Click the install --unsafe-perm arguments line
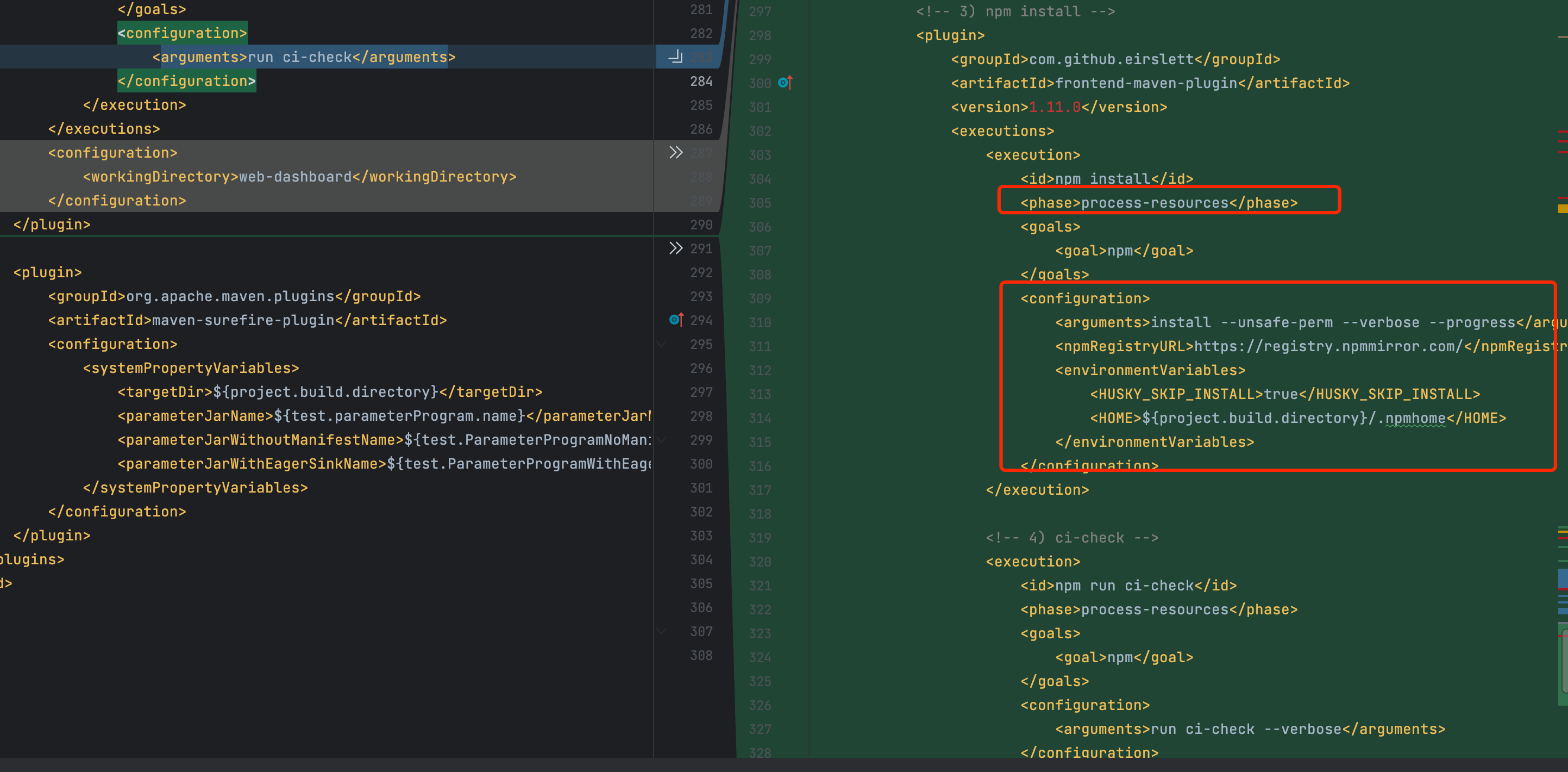This screenshot has width=1568, height=772. pos(1311,322)
